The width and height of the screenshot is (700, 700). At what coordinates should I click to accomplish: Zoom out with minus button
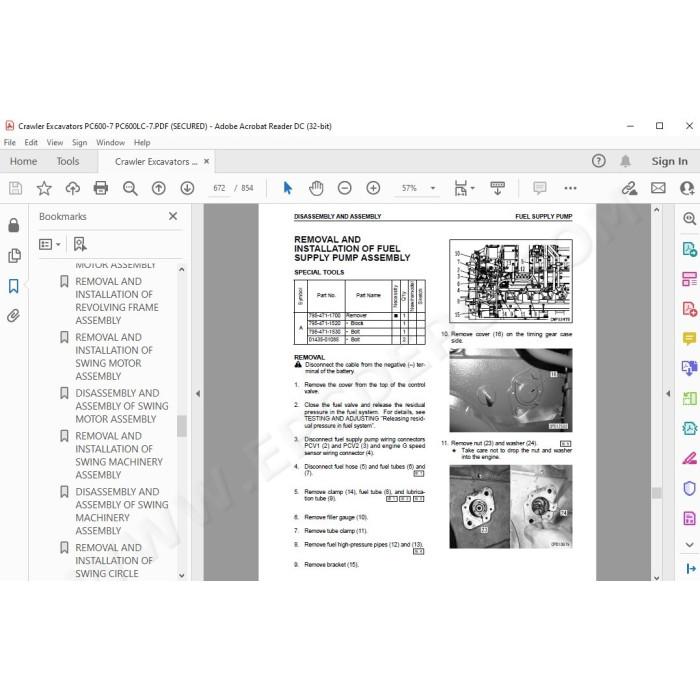(x=344, y=188)
